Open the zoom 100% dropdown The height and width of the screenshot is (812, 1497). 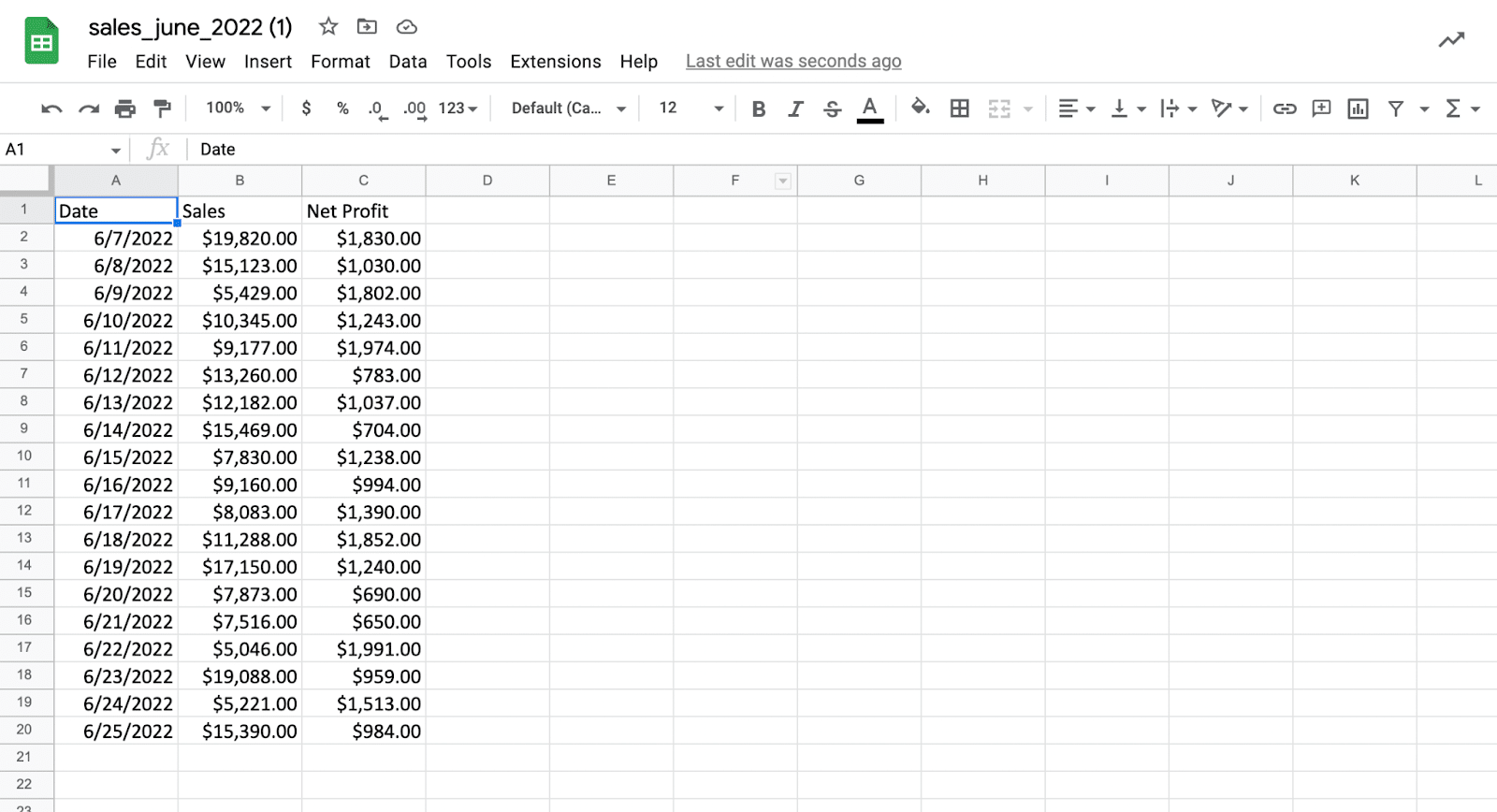click(x=238, y=109)
